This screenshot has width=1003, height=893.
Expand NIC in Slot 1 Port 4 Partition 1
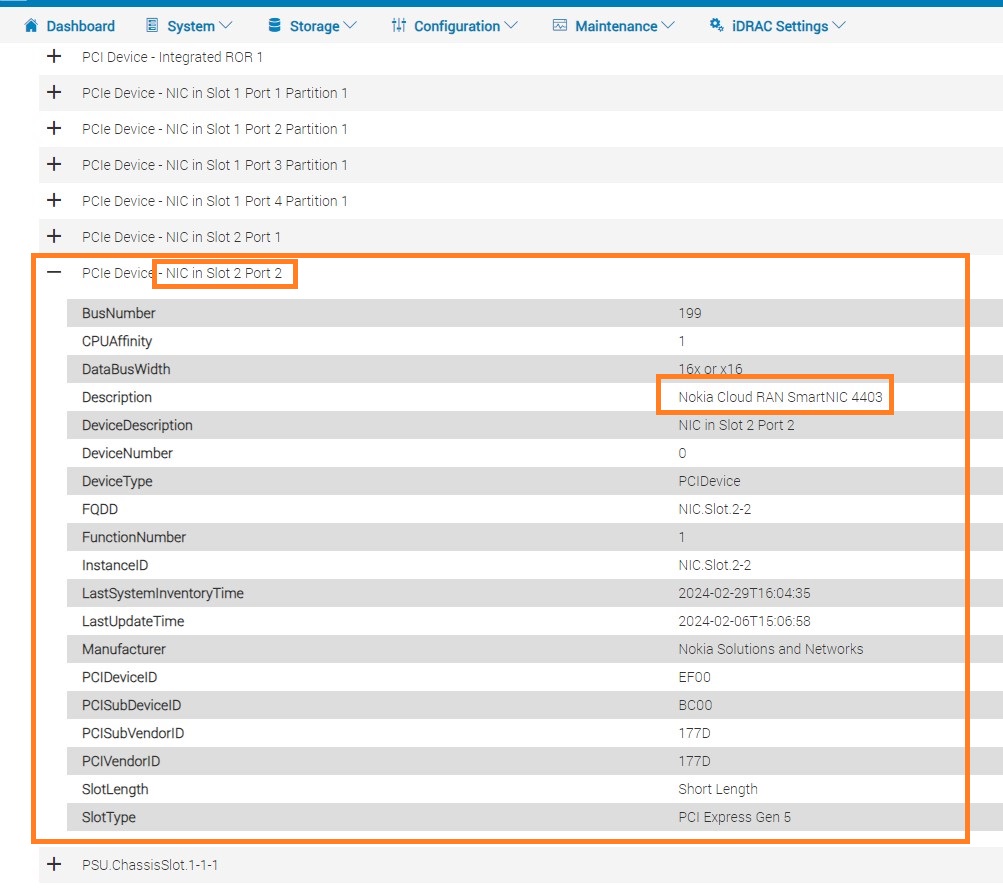tap(54, 201)
